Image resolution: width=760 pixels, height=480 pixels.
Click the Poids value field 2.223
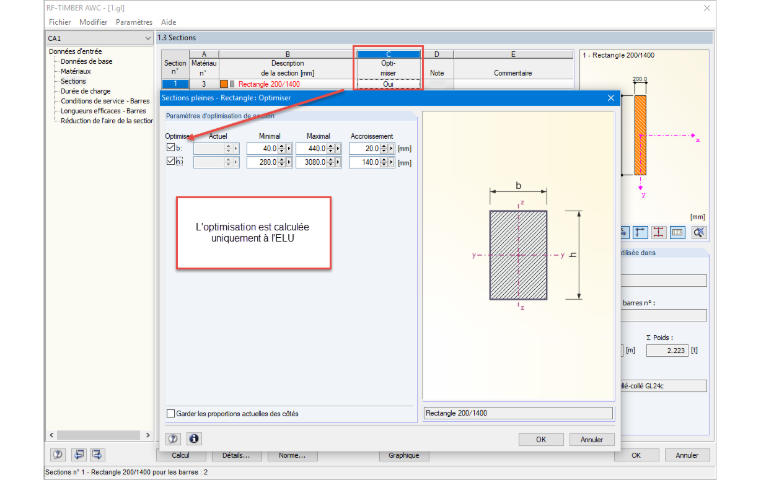(667, 351)
